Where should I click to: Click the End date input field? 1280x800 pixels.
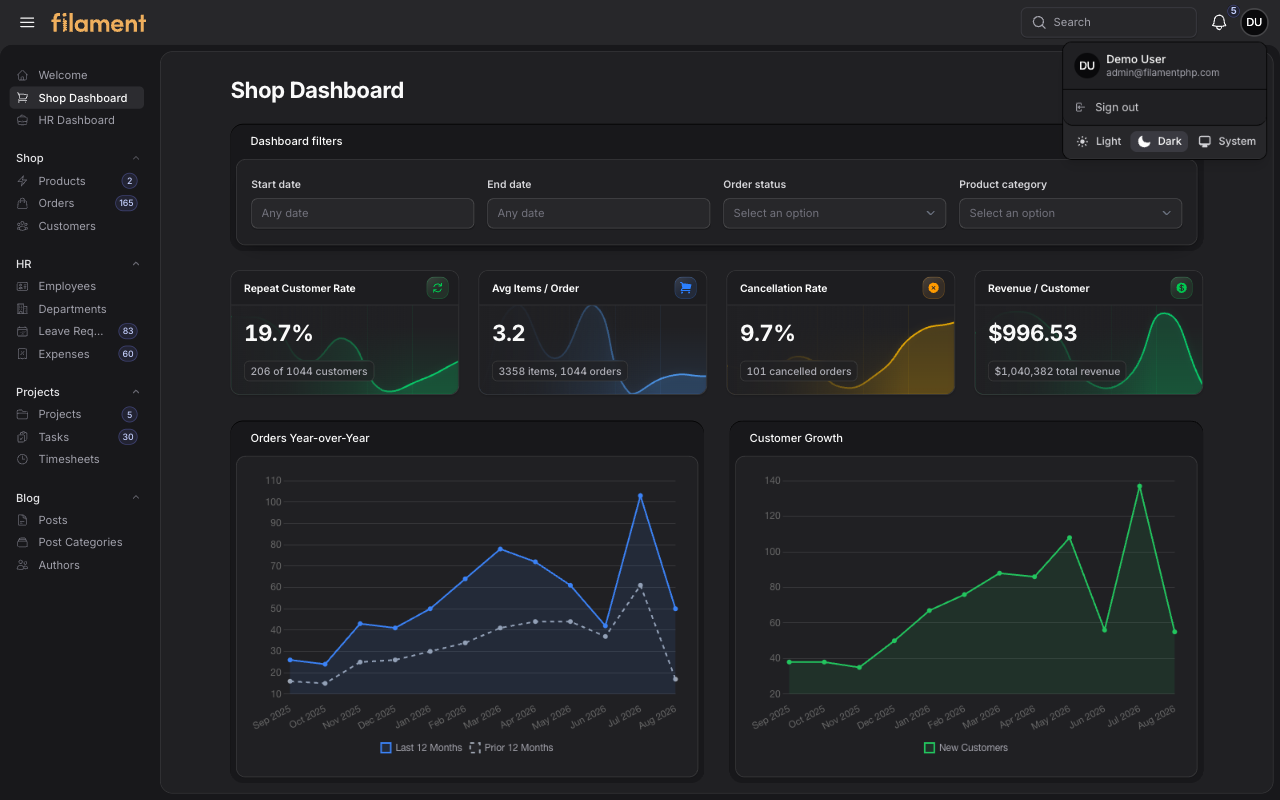coord(598,213)
